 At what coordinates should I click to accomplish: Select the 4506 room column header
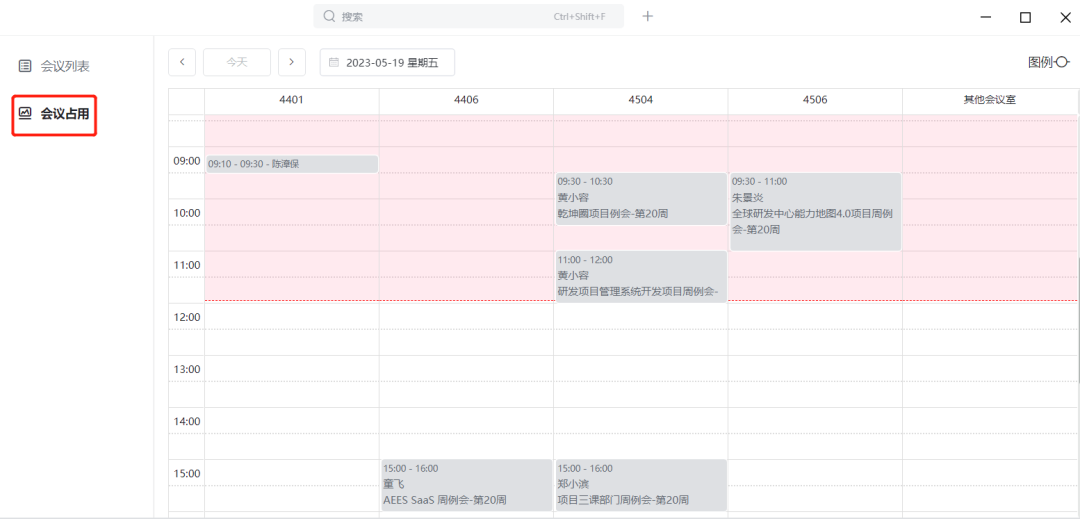(x=815, y=100)
